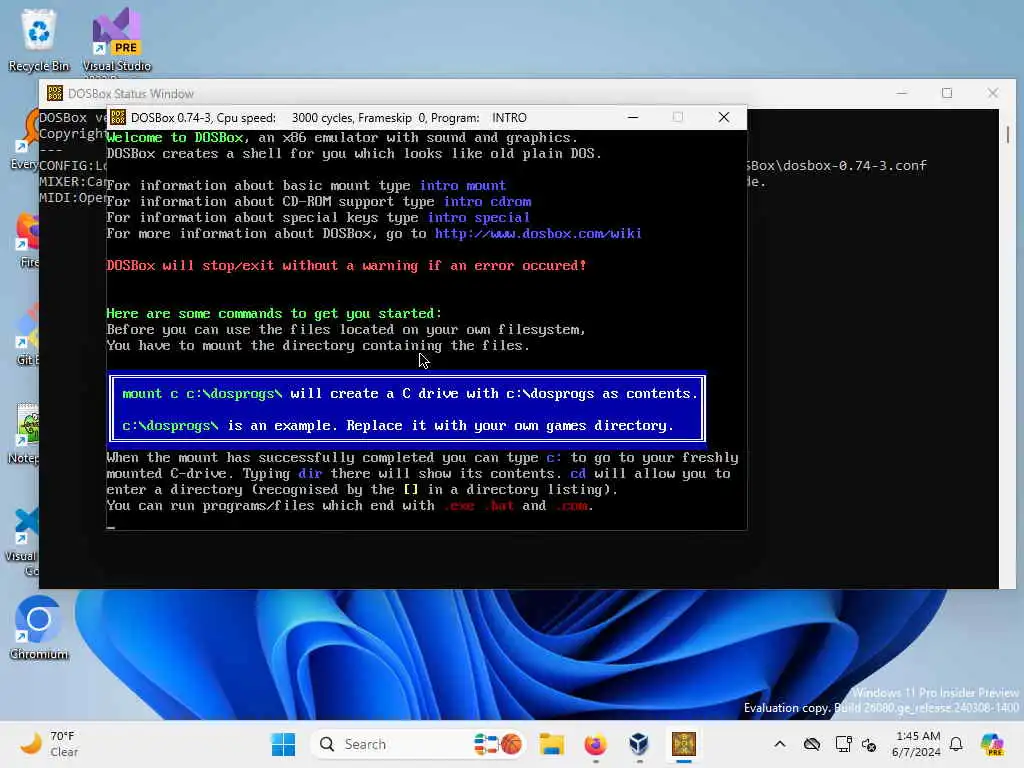Screen dimensions: 1024x768
Task: Open notifications bell icon
Action: pos(956,744)
